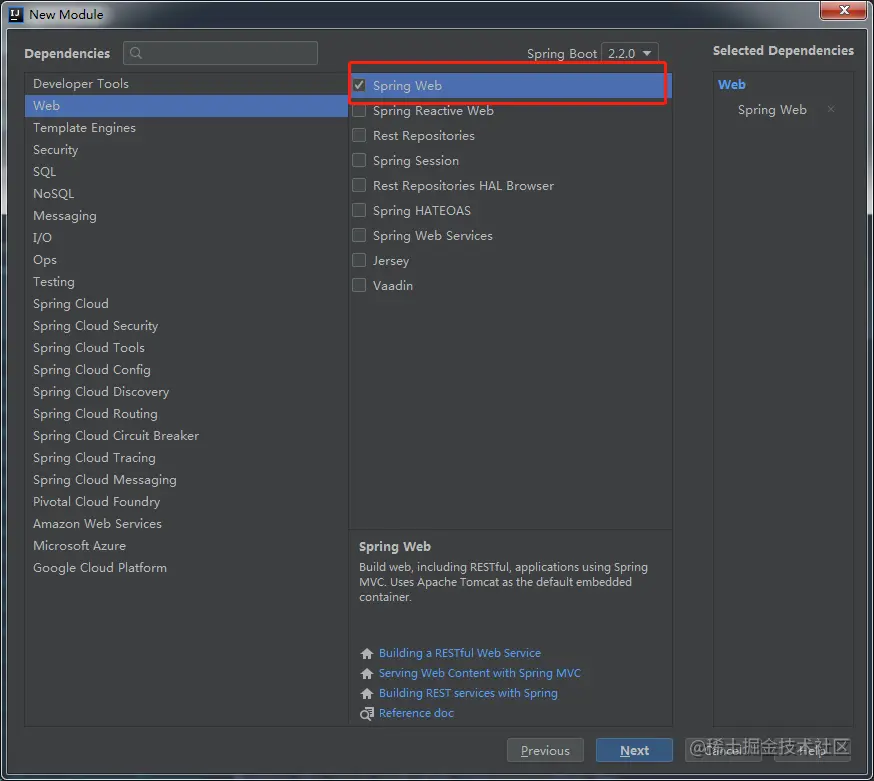
Task: Open Google Cloud Platform category
Action: pyautogui.click(x=186, y=568)
